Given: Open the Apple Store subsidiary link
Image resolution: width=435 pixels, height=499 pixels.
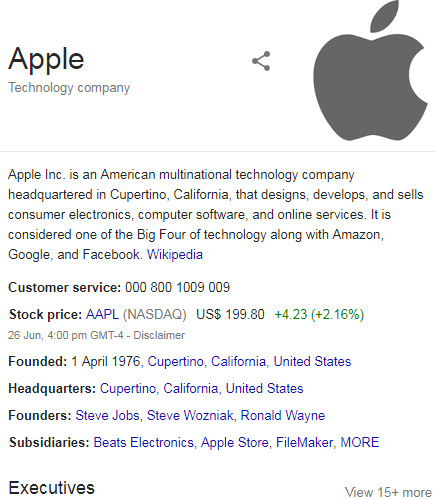Looking at the screenshot, I should coord(235,443).
